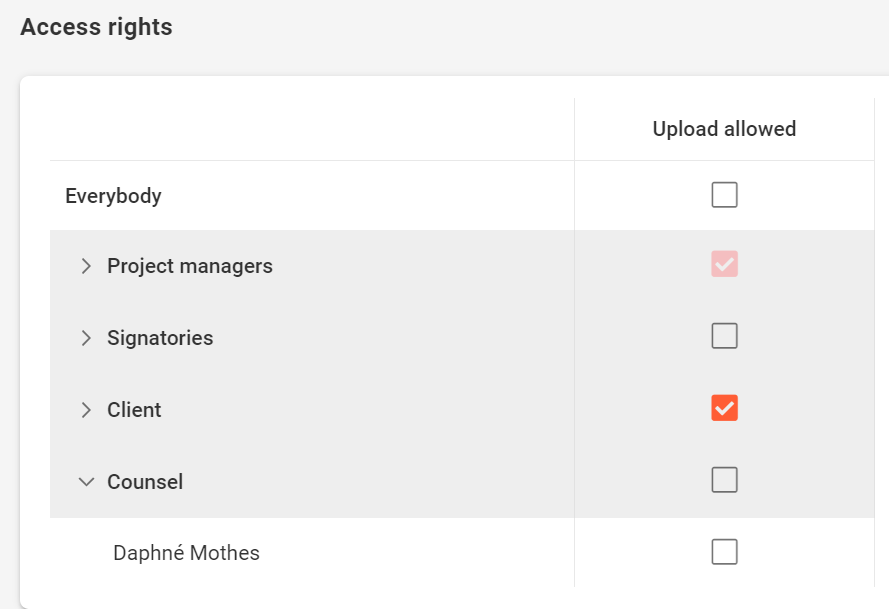Select the Everybody row label
889x609 pixels.
pyautogui.click(x=113, y=196)
